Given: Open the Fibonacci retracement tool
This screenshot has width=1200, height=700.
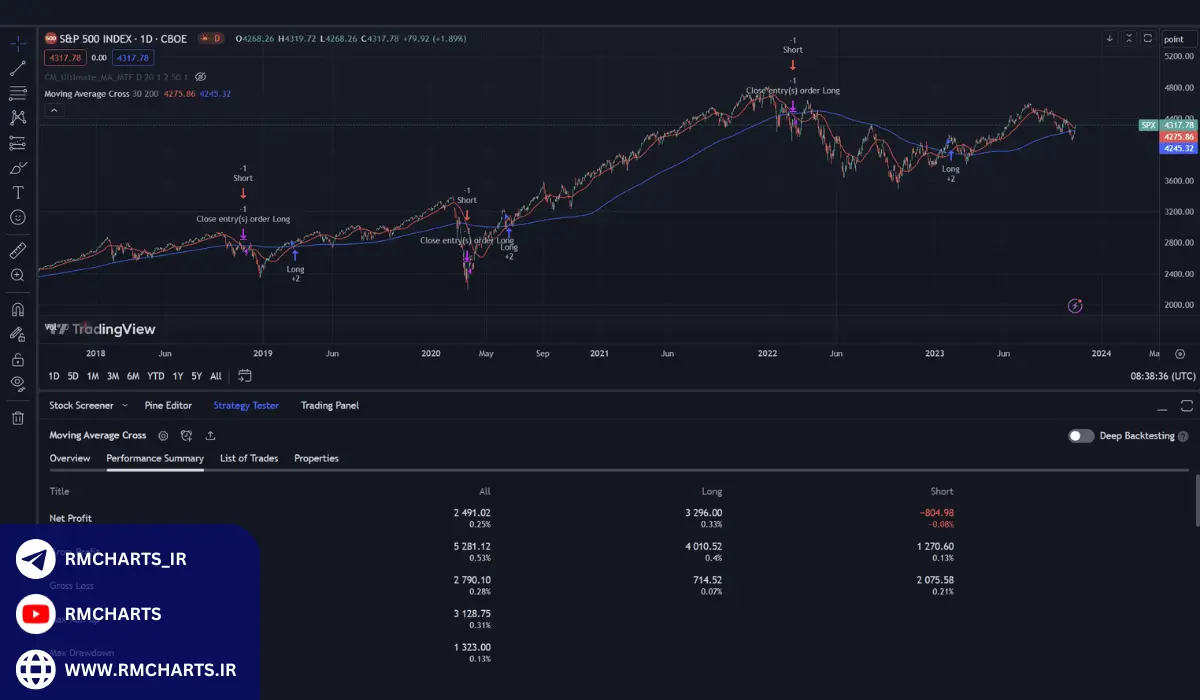Looking at the screenshot, I should coord(18,93).
